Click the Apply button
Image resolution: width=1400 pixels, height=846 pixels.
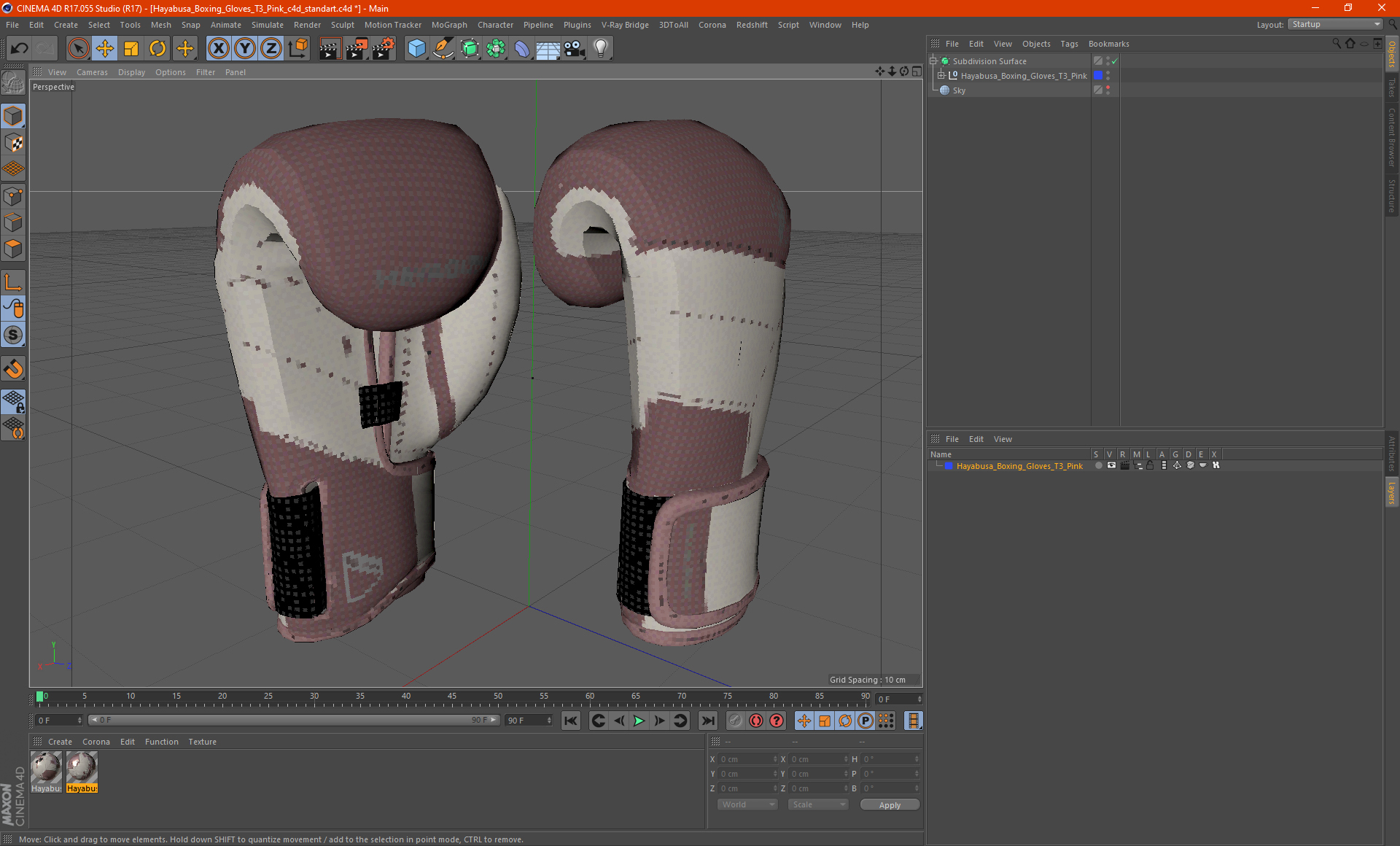(x=890, y=805)
